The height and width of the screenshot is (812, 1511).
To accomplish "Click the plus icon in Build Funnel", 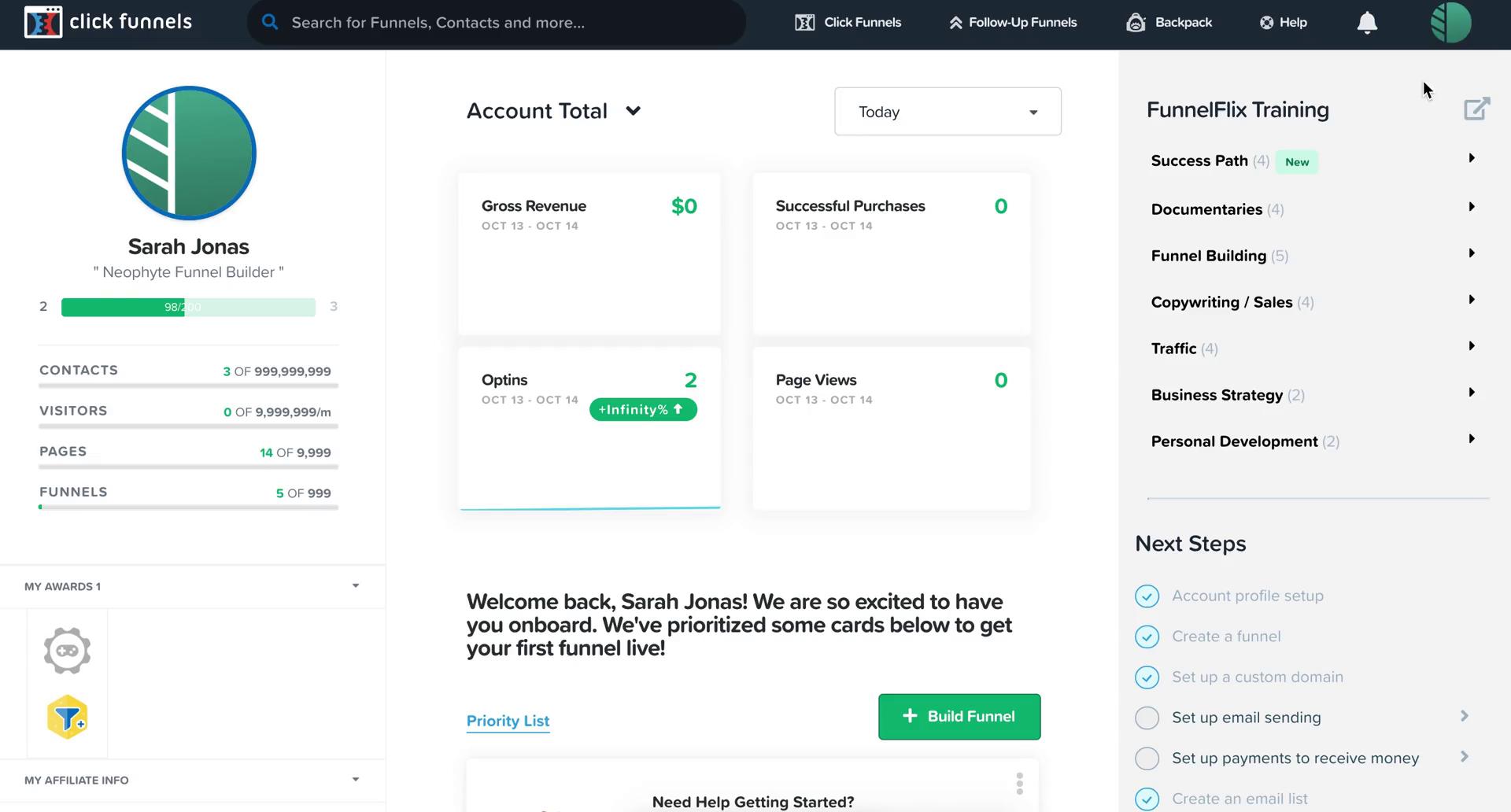I will point(910,716).
